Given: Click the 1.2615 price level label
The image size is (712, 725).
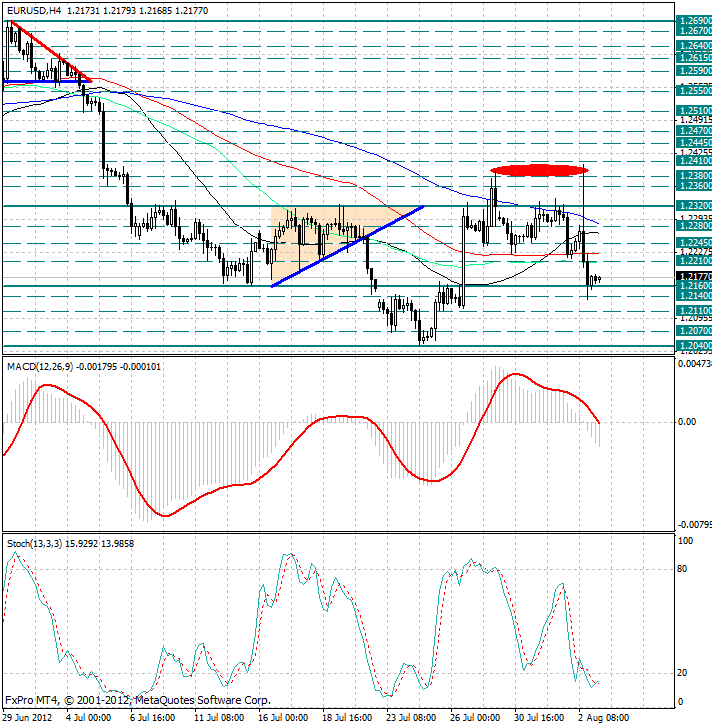Looking at the screenshot, I should (x=694, y=58).
